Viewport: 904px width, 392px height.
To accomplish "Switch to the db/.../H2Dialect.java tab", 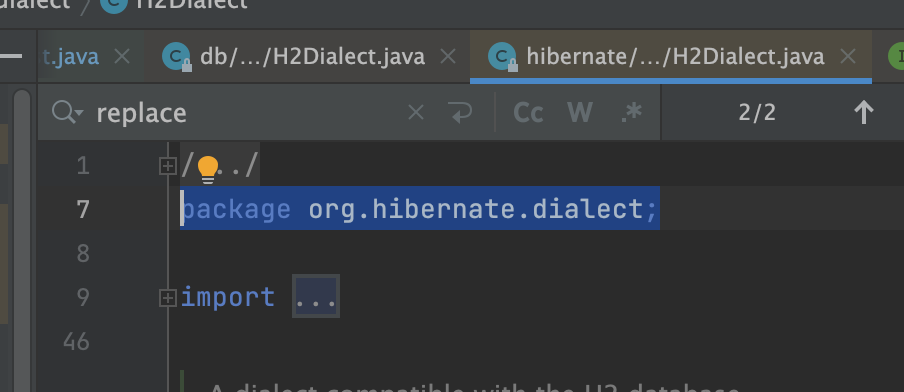I will pos(306,56).
